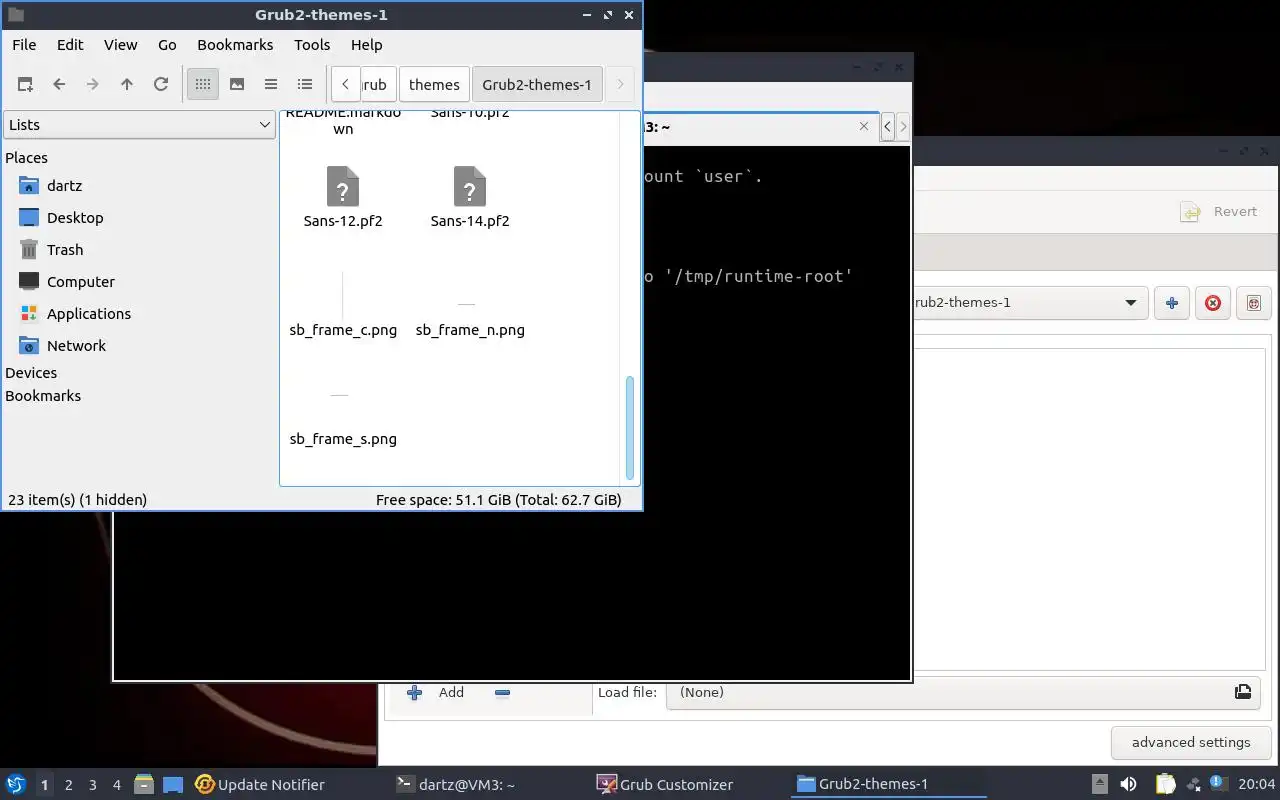The width and height of the screenshot is (1280, 800).
Task: Navigate to 'grub' folder in path bar
Action: (377, 85)
